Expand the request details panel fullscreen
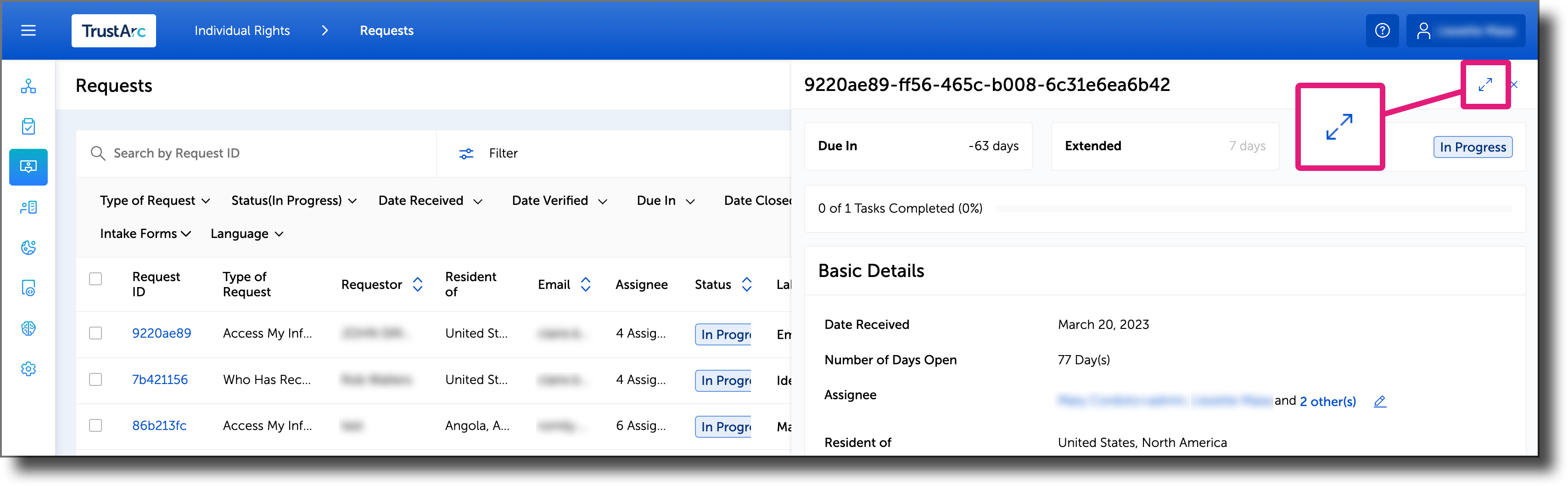 (1485, 85)
